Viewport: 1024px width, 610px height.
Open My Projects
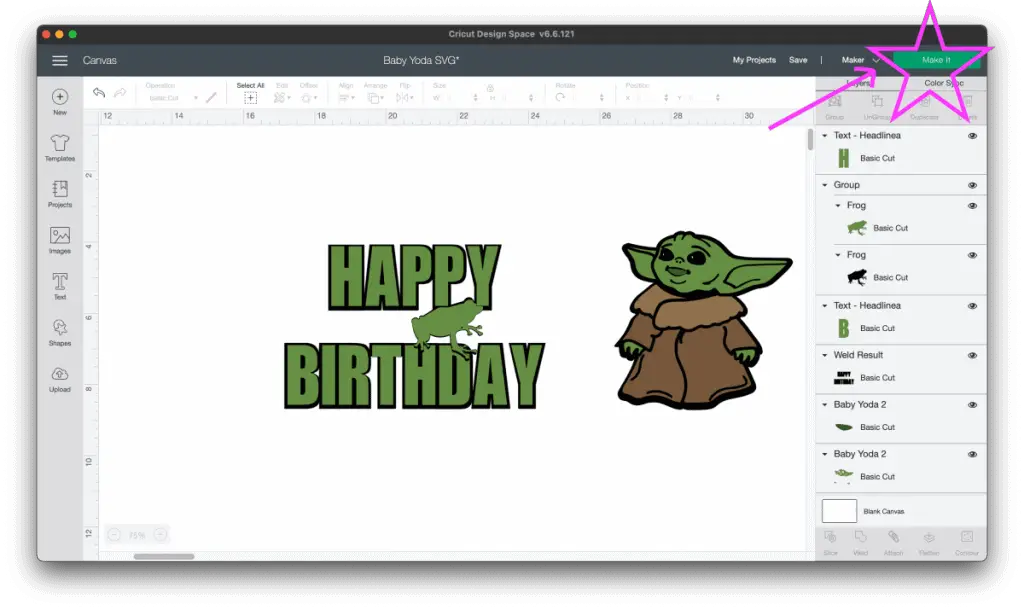[x=754, y=59]
